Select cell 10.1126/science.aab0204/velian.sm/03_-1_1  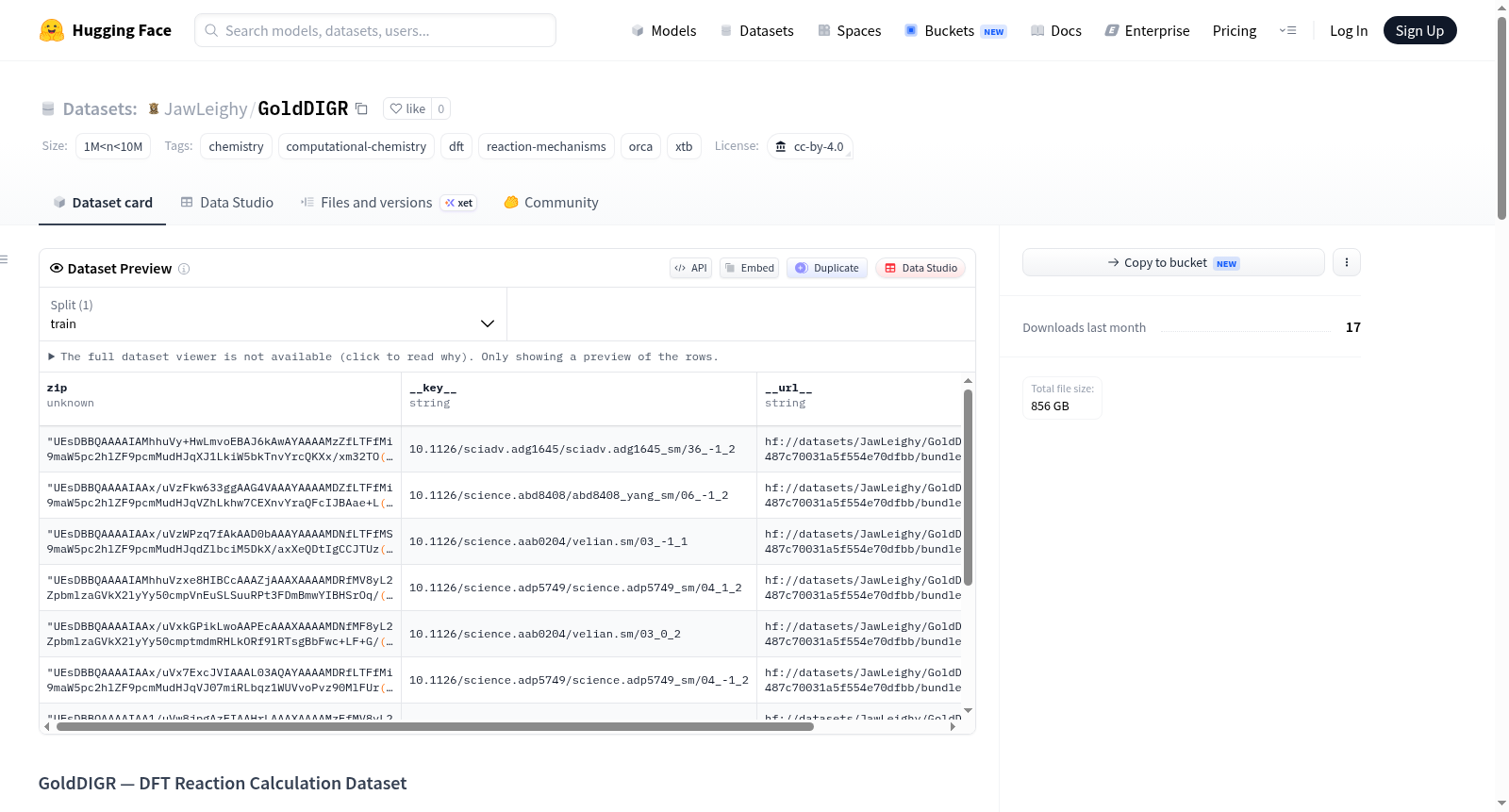(579, 541)
